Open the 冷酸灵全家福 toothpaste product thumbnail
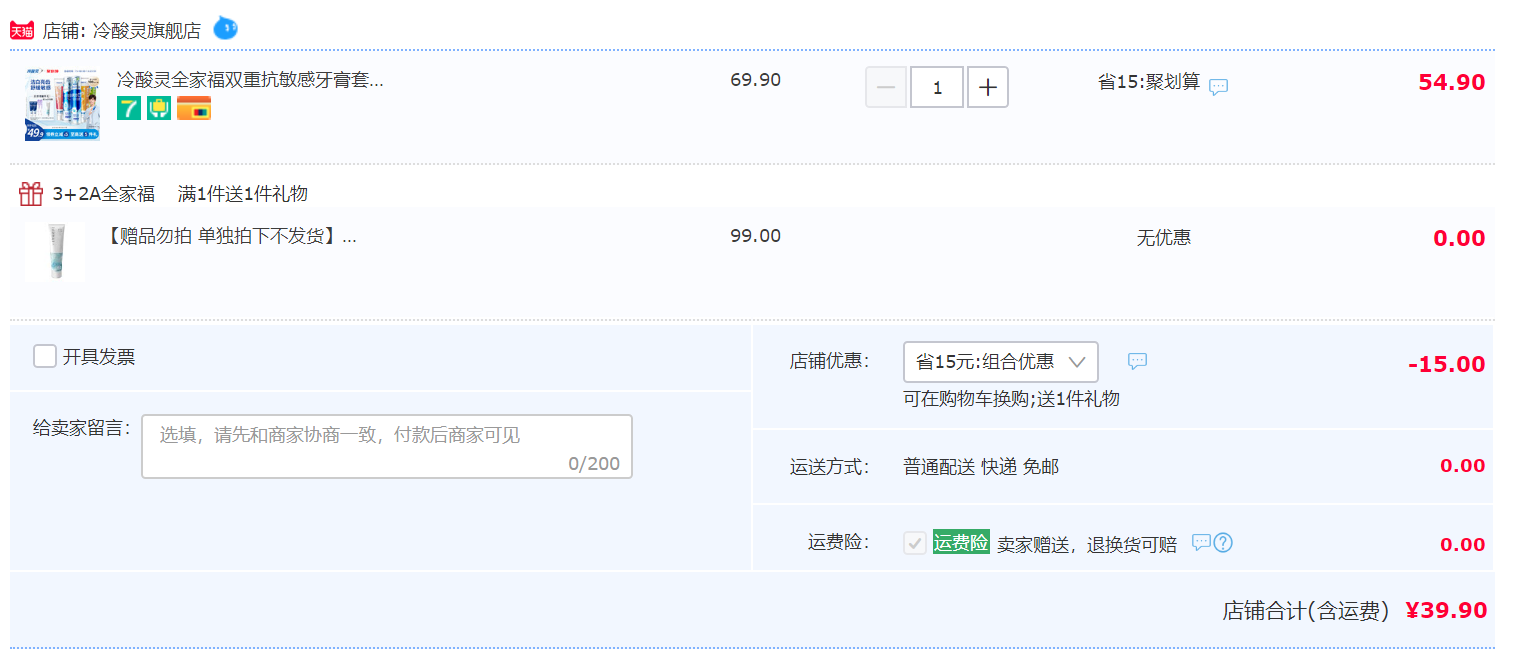 62,105
